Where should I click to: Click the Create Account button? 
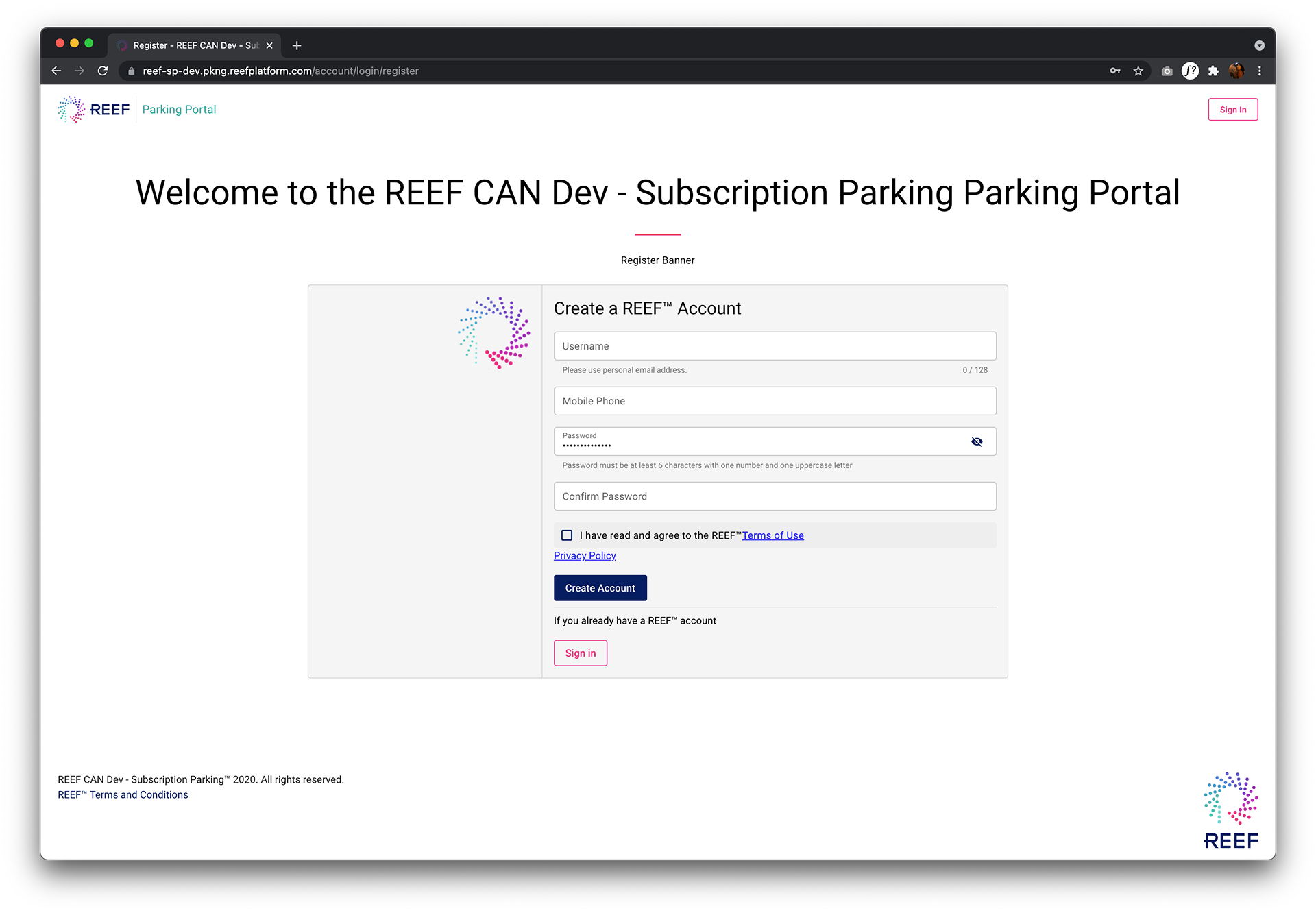[x=600, y=588]
